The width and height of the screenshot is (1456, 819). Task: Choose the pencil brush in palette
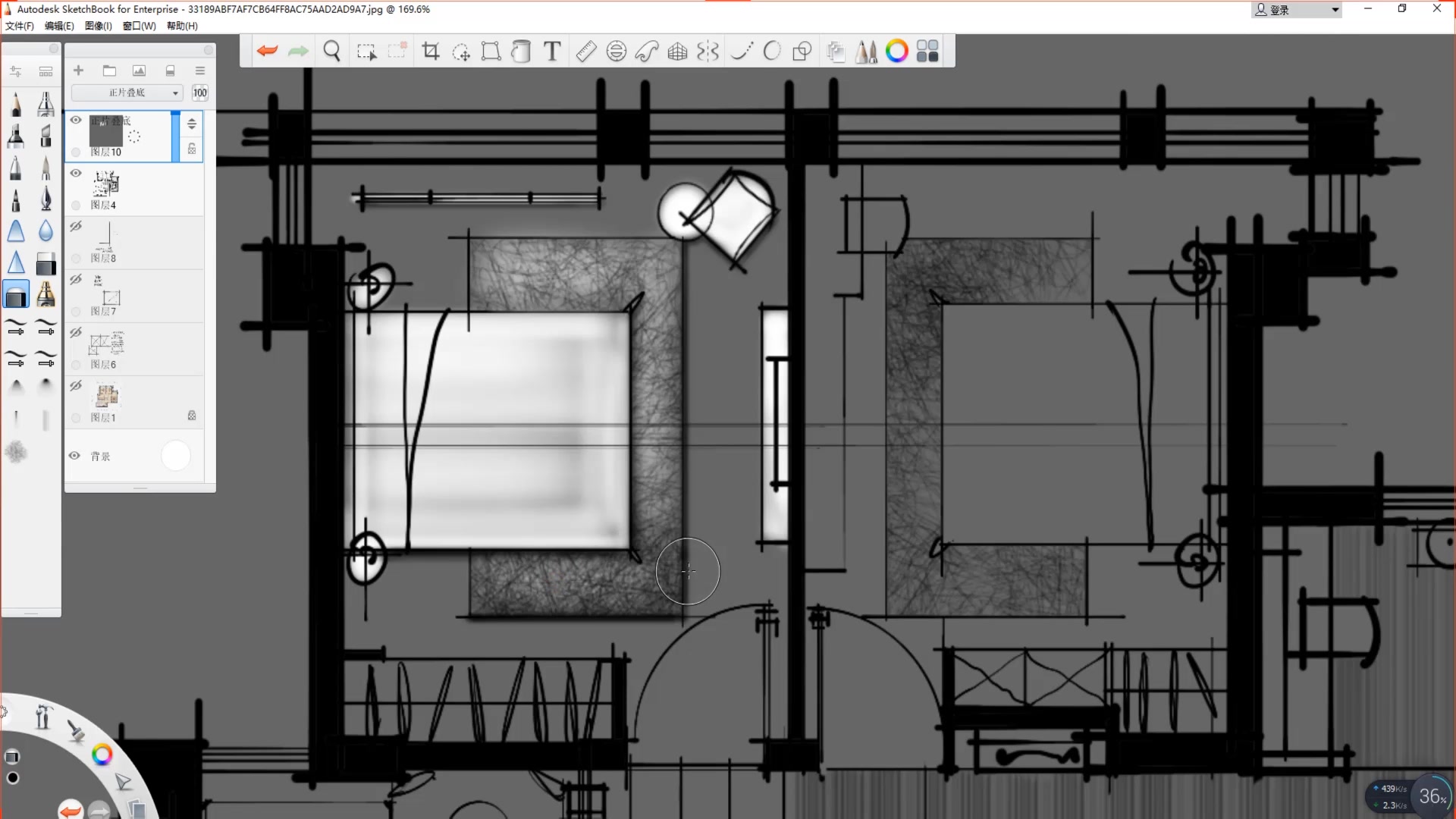tap(16, 105)
